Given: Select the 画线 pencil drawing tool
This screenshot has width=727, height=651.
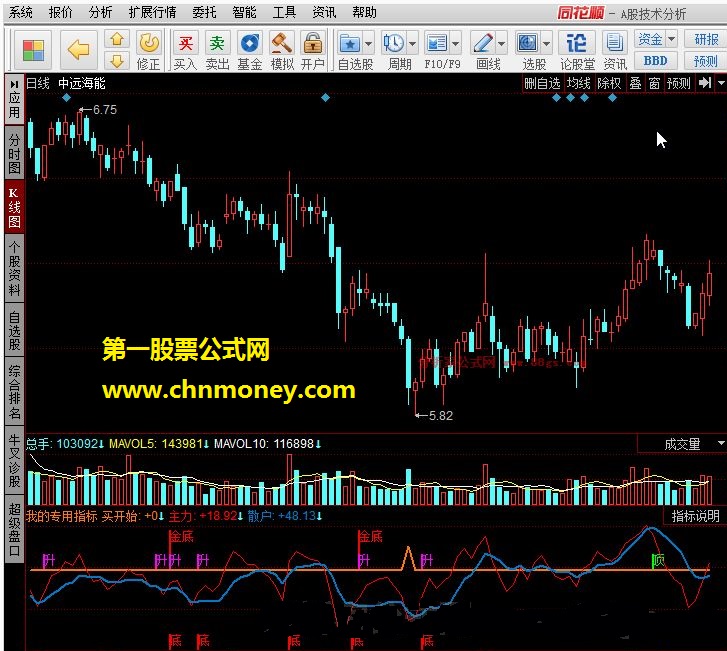Looking at the screenshot, I should 483,44.
